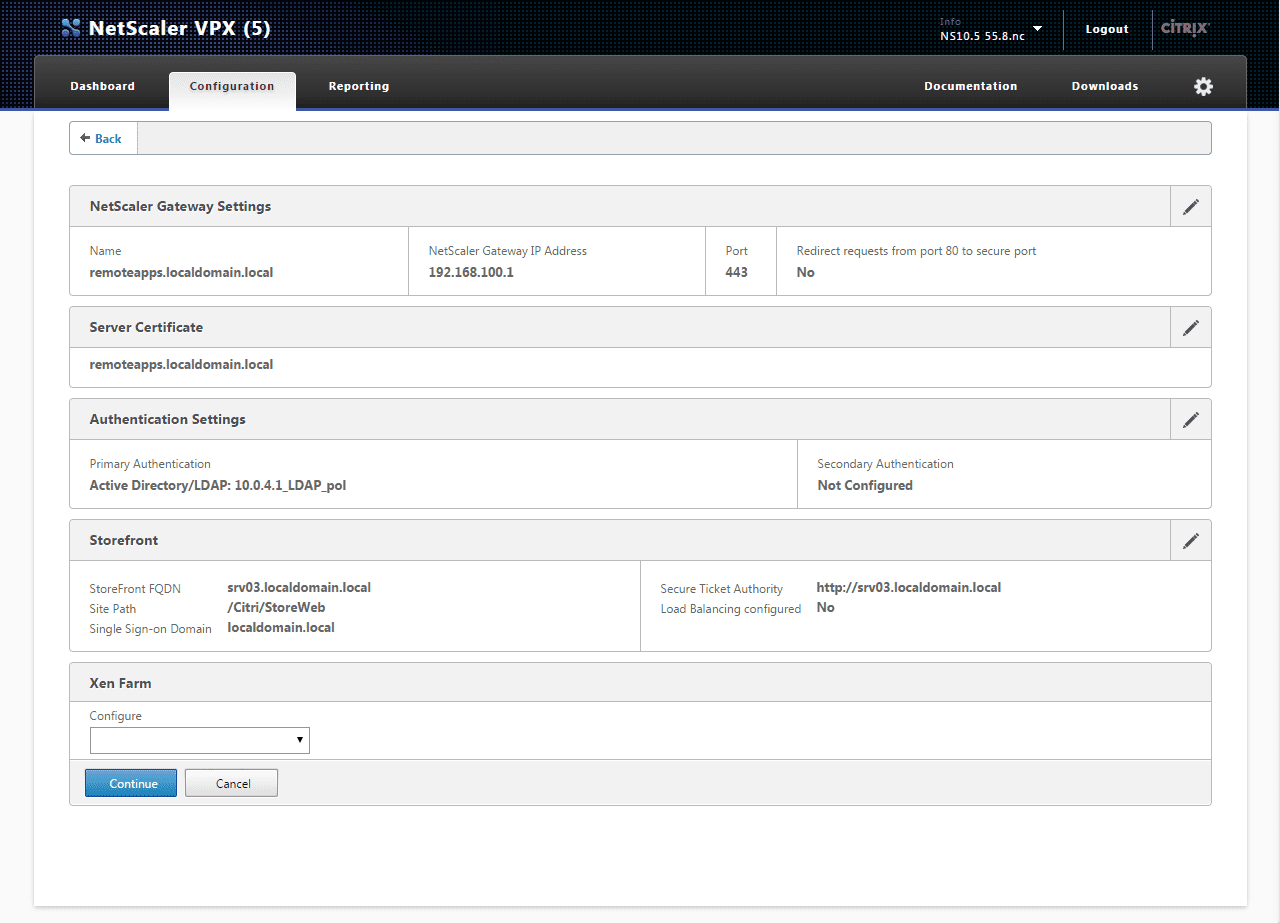Click the NetScaler Gateway IP address value
This screenshot has width=1280, height=923.
[x=471, y=272]
